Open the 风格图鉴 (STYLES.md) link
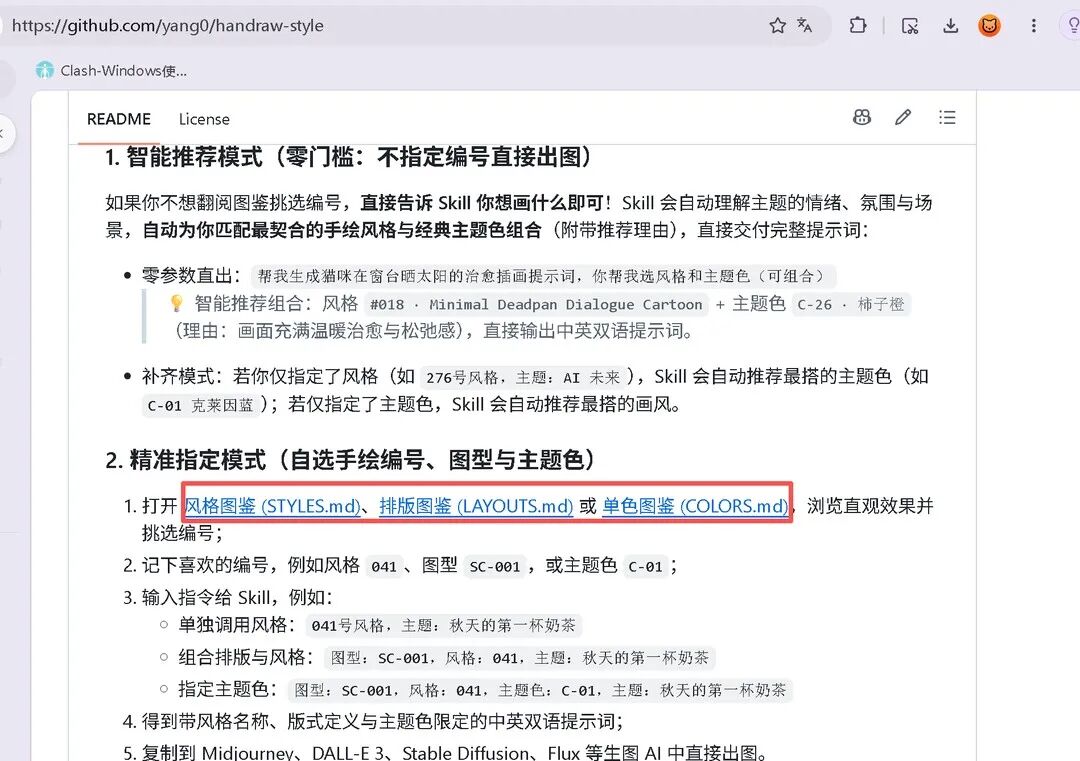This screenshot has height=761, width=1080. click(x=273, y=506)
